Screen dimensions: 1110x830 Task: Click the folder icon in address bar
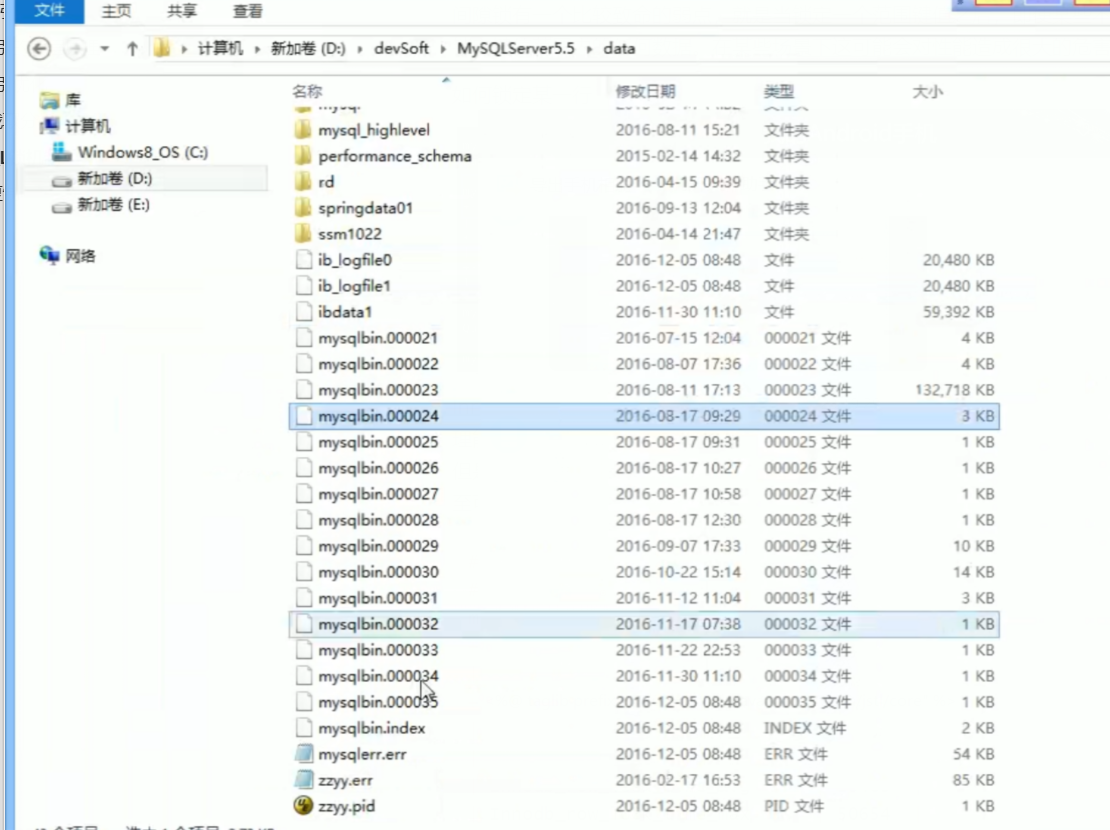[x=162, y=48]
